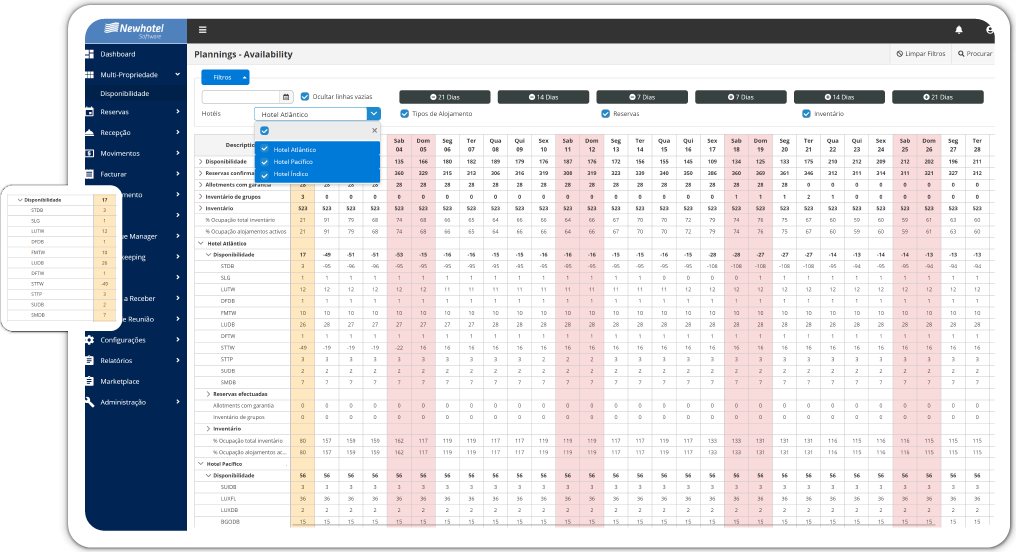Select the LUXFL row under Hotel Pacífico
This screenshot has width=1016, height=552.
(x=228, y=499)
